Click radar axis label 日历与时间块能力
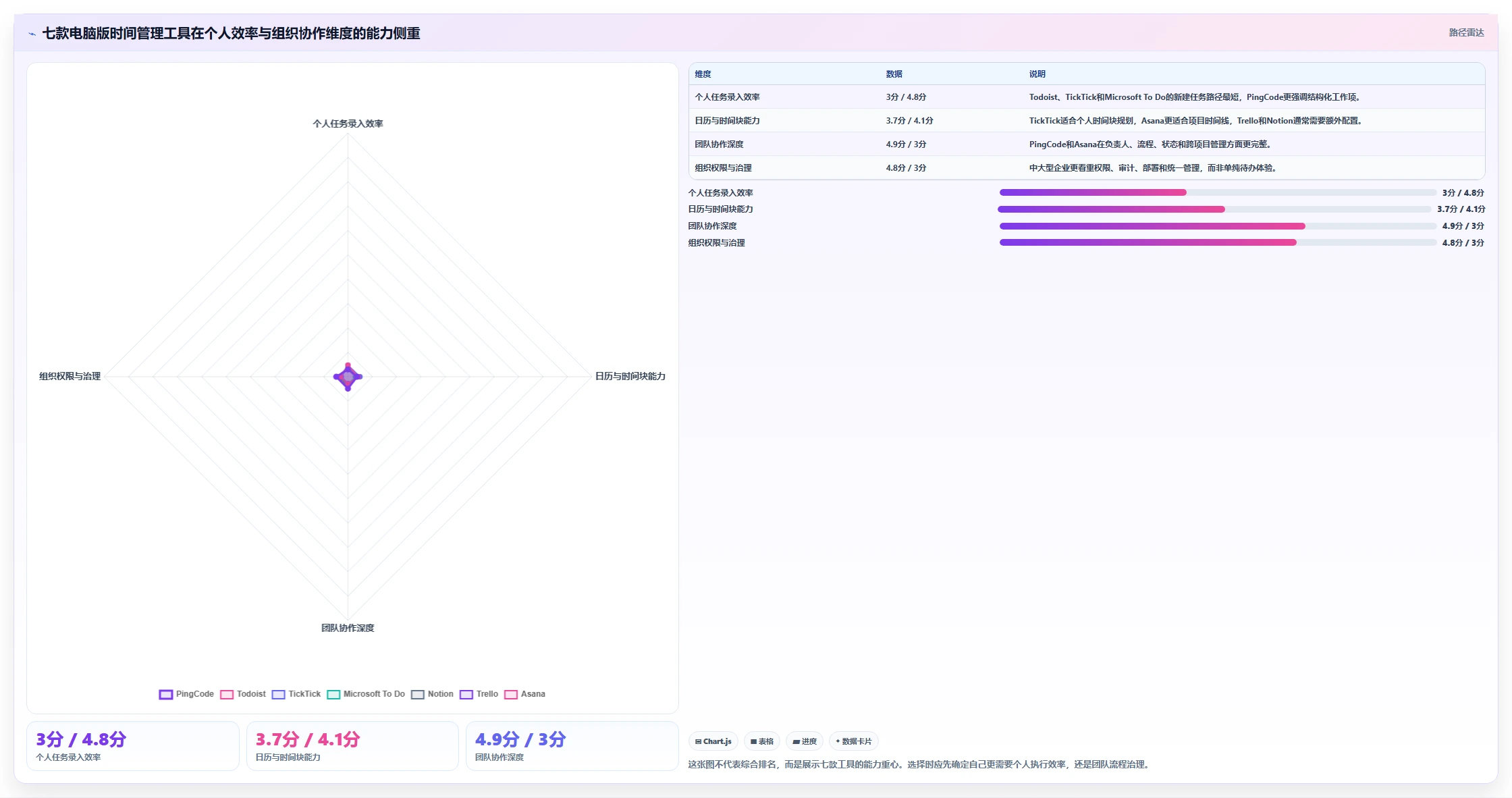This screenshot has width=1512, height=798. (x=630, y=376)
